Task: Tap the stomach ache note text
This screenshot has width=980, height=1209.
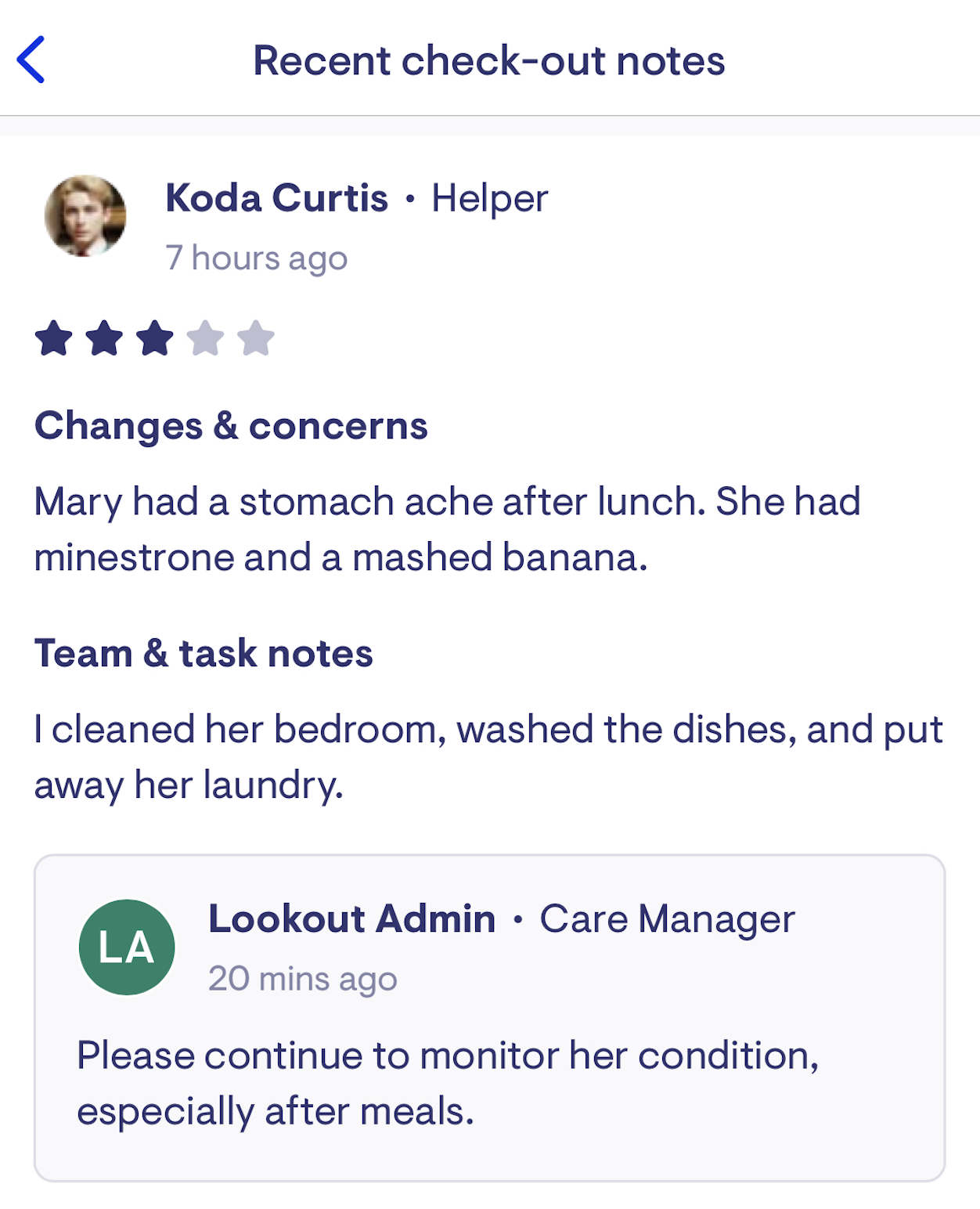Action: point(448,529)
